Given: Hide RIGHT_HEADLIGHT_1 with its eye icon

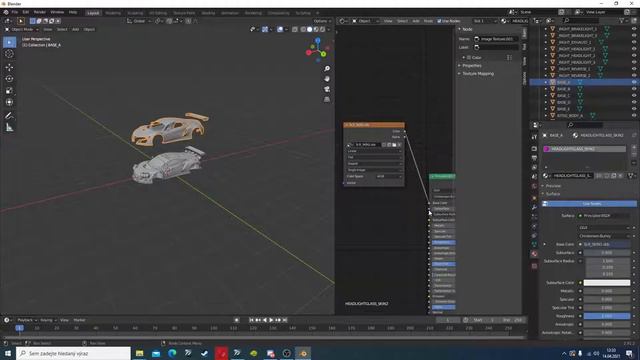Looking at the screenshot, I should 634,49.
